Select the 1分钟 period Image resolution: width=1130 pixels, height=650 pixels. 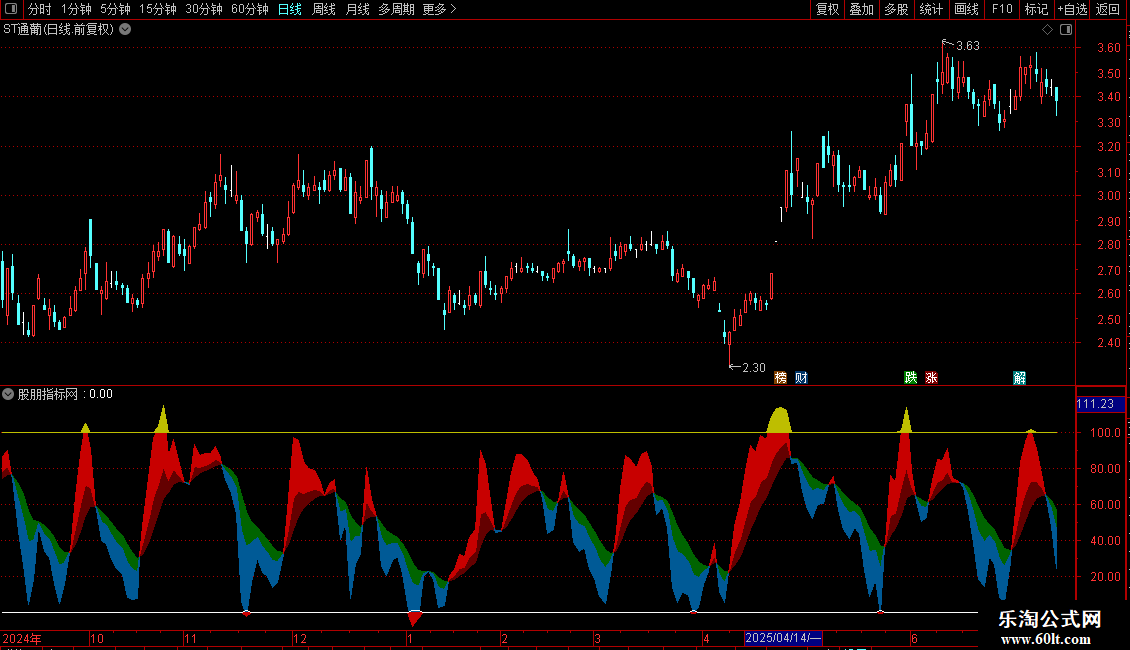tap(76, 9)
